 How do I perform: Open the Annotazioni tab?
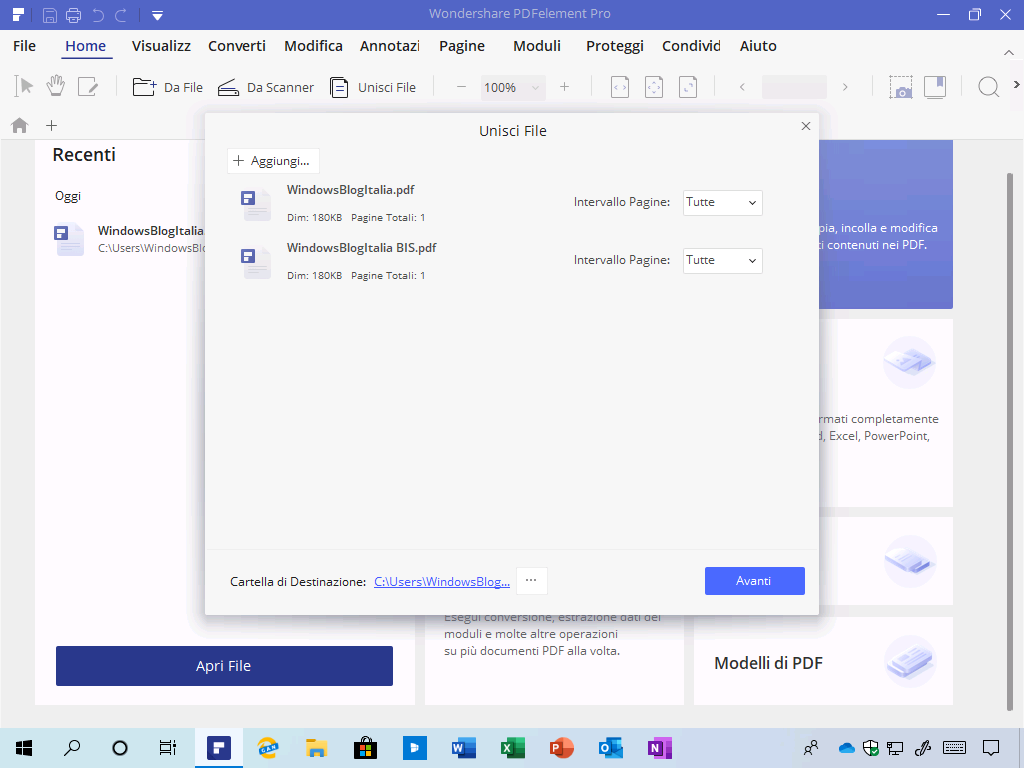pyautogui.click(x=390, y=46)
